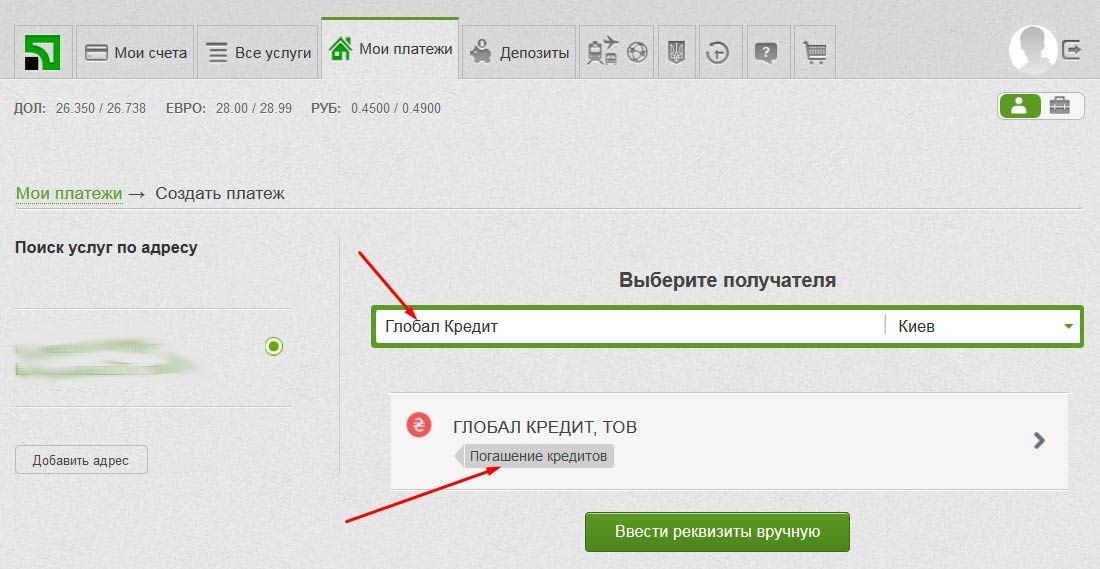Click the Глобал Кредит recipient search field
Screen dimensions: 1100x569
coord(629,326)
